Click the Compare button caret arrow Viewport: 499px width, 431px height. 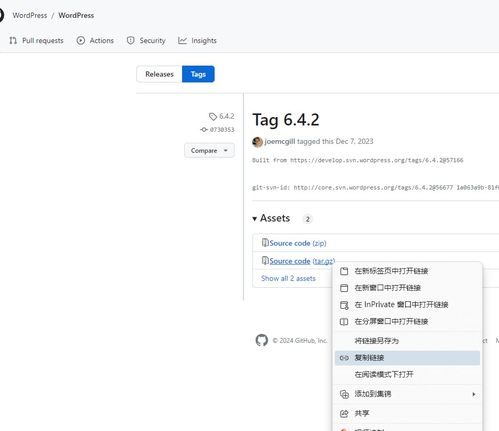click(x=226, y=151)
